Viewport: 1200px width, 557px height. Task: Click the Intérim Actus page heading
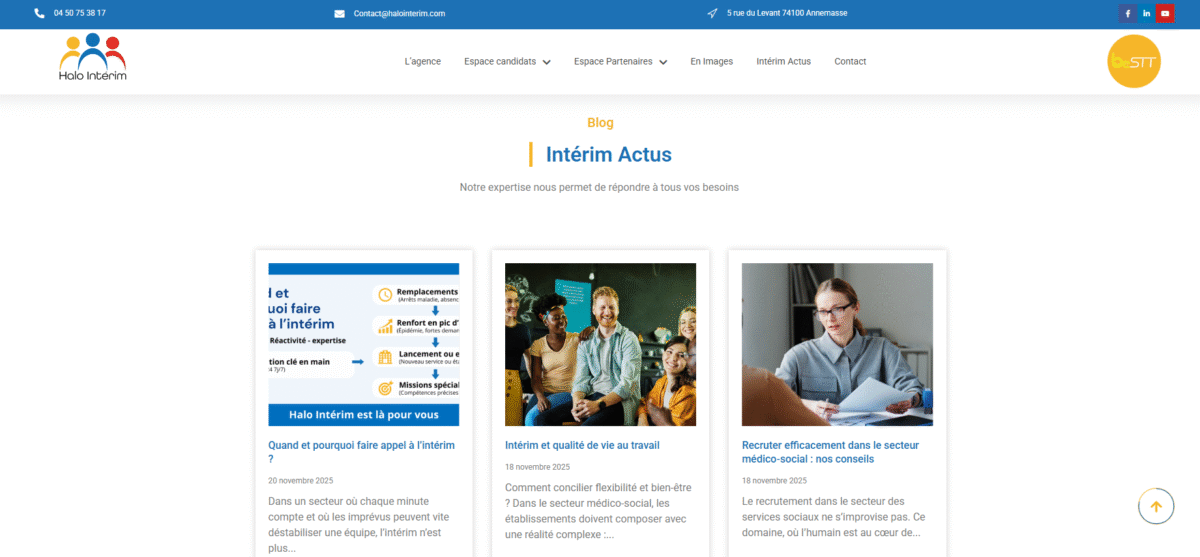[x=608, y=154]
